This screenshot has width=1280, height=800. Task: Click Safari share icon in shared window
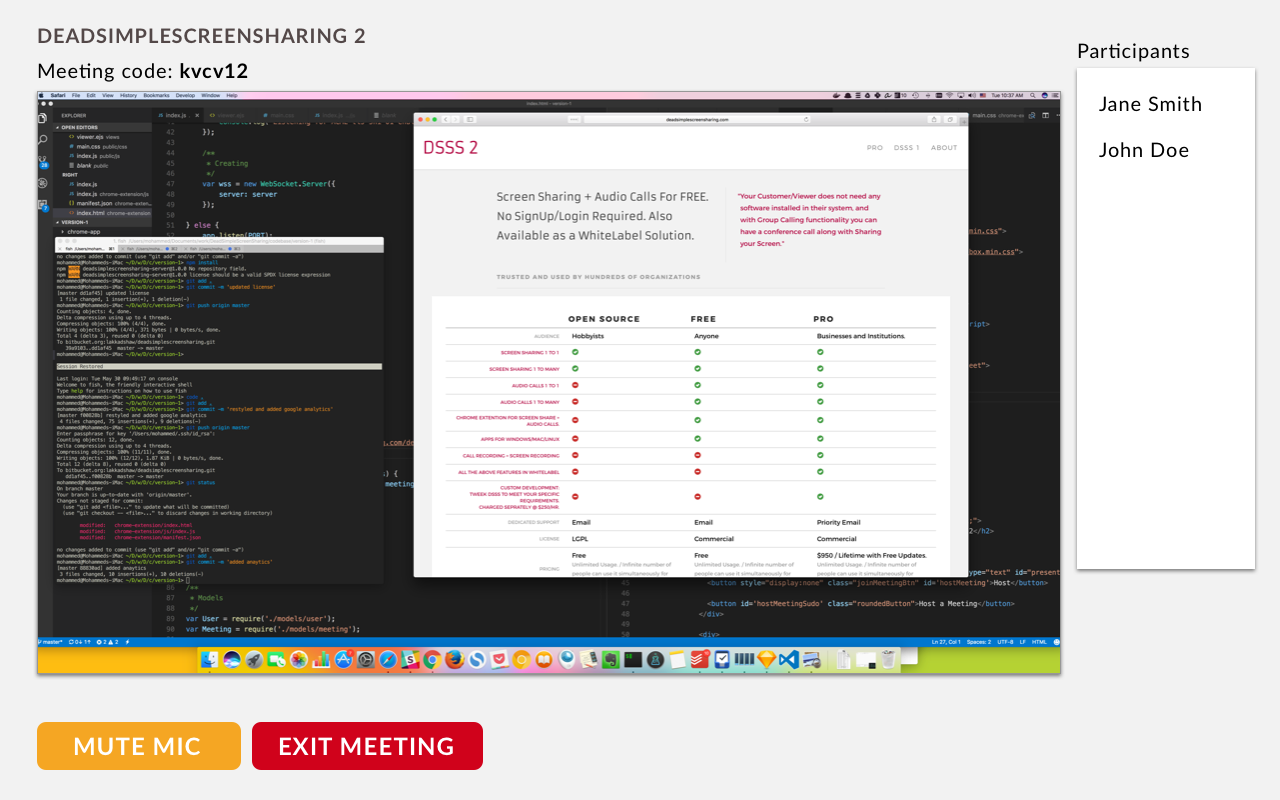pyautogui.click(x=935, y=119)
